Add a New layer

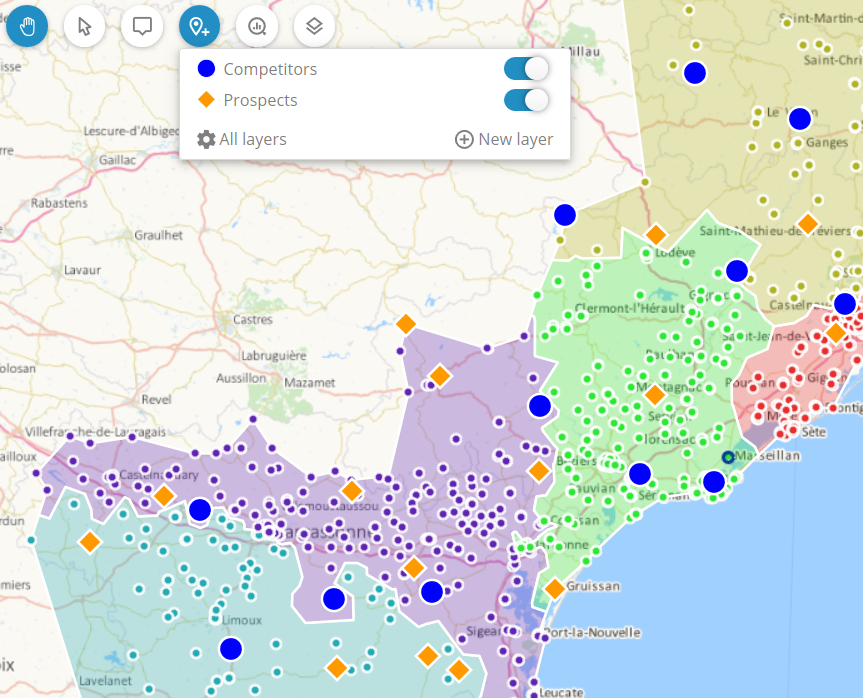[504, 139]
